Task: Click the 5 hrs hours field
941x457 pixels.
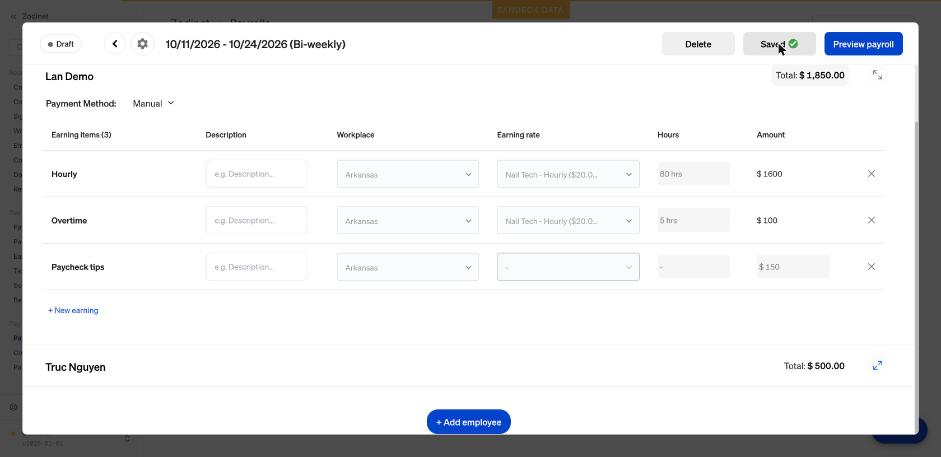Action: (x=693, y=220)
